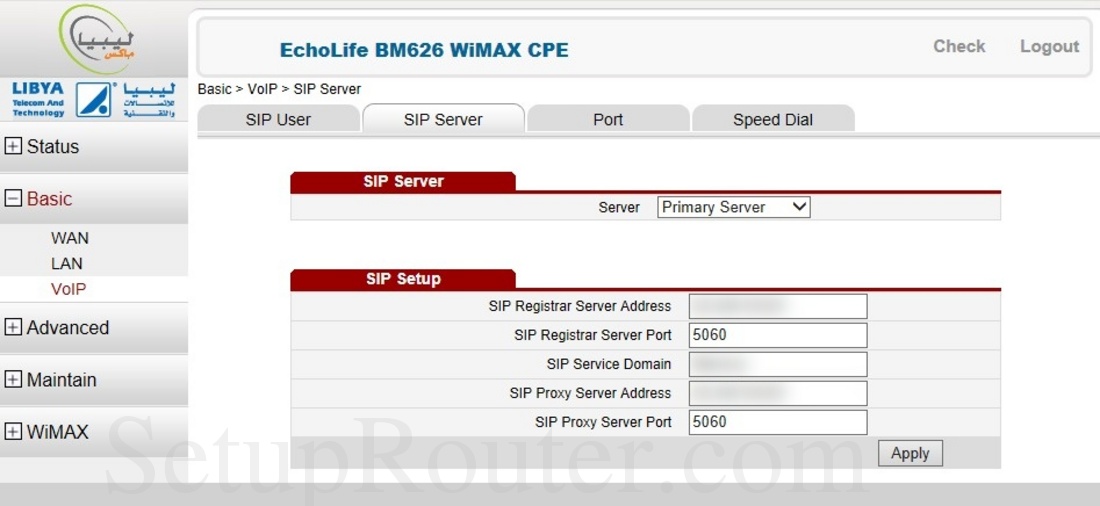Collapse the Basic menu minus icon
The width and height of the screenshot is (1100, 506).
[13, 199]
